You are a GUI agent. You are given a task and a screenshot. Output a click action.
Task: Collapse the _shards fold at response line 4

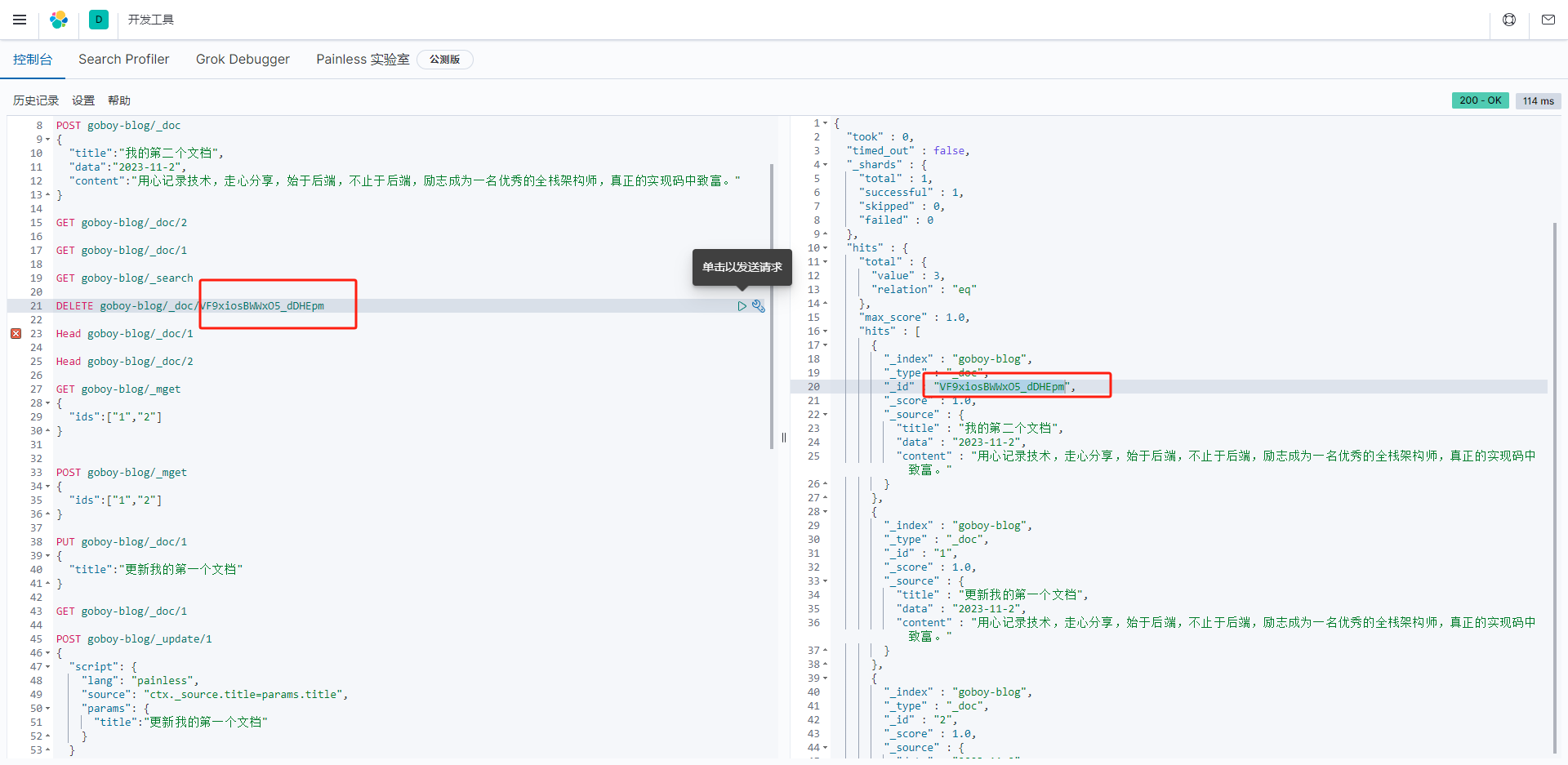(x=825, y=165)
